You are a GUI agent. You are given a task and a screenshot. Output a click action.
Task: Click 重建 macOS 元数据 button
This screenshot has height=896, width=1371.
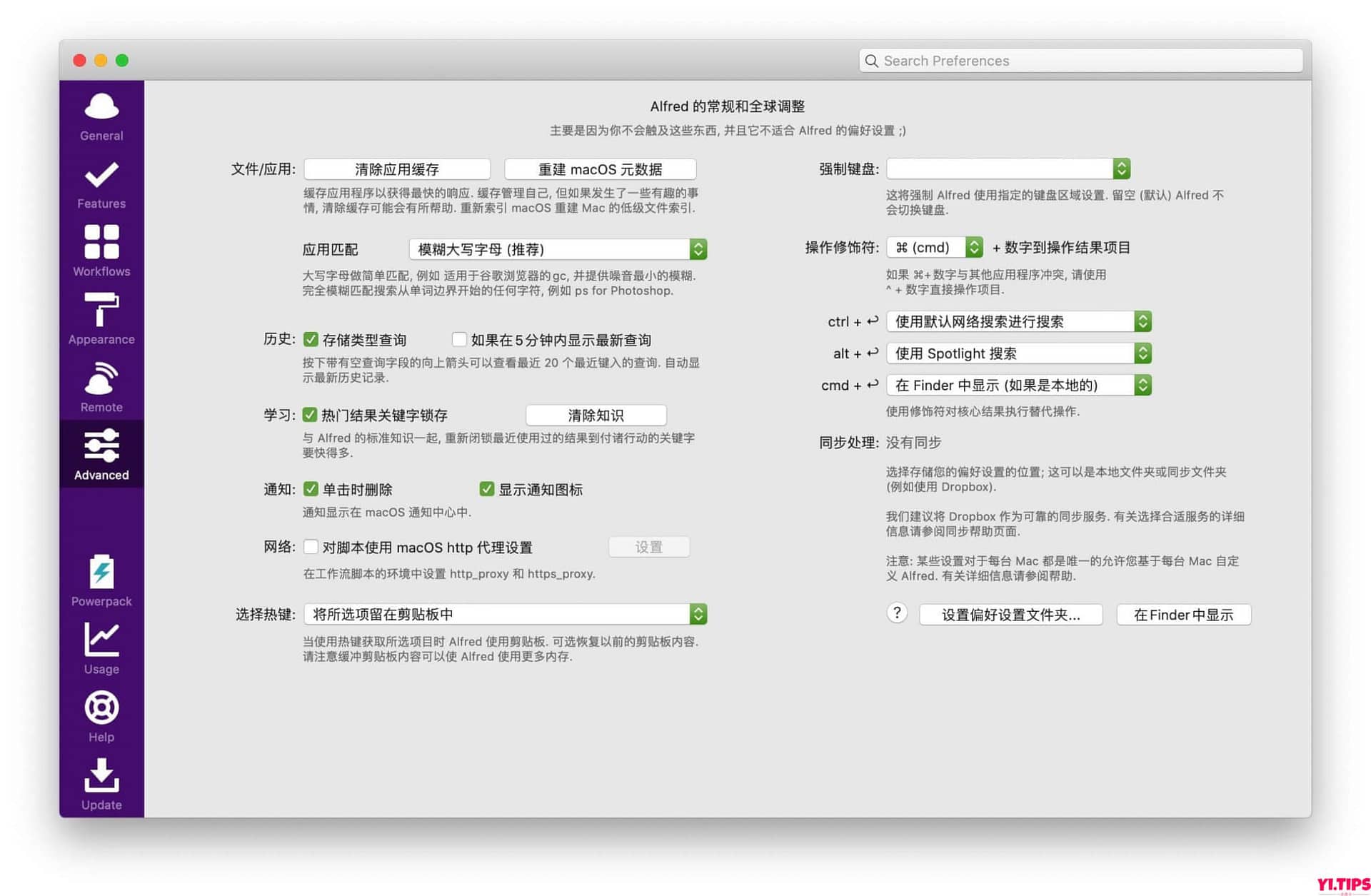601,169
